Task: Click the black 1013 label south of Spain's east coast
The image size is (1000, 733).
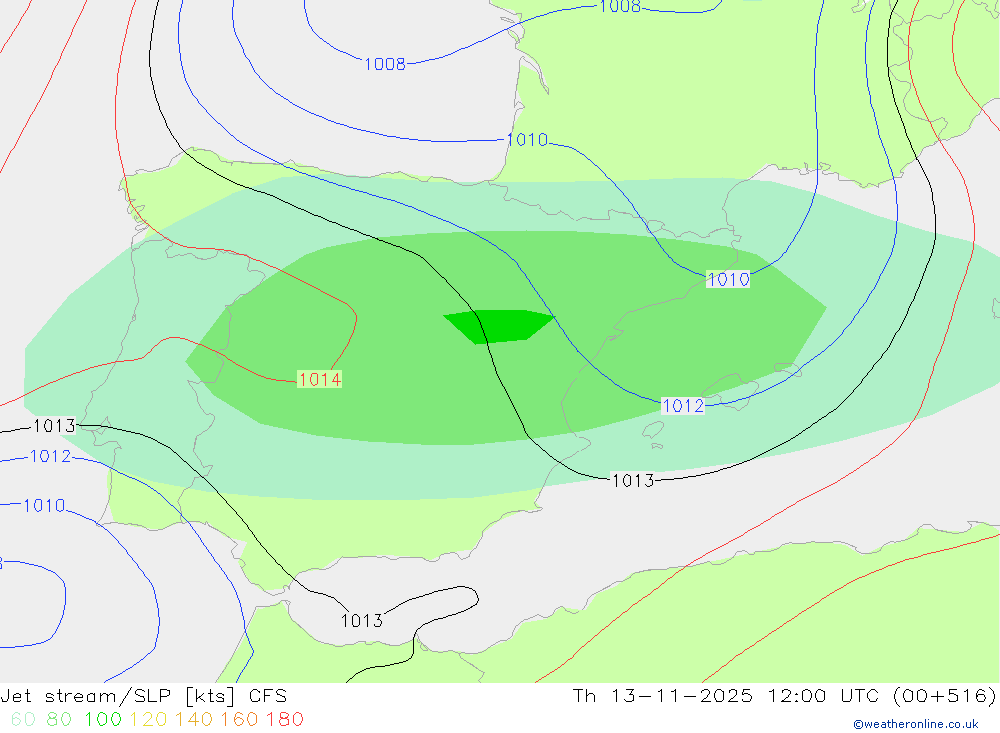Action: tap(633, 480)
